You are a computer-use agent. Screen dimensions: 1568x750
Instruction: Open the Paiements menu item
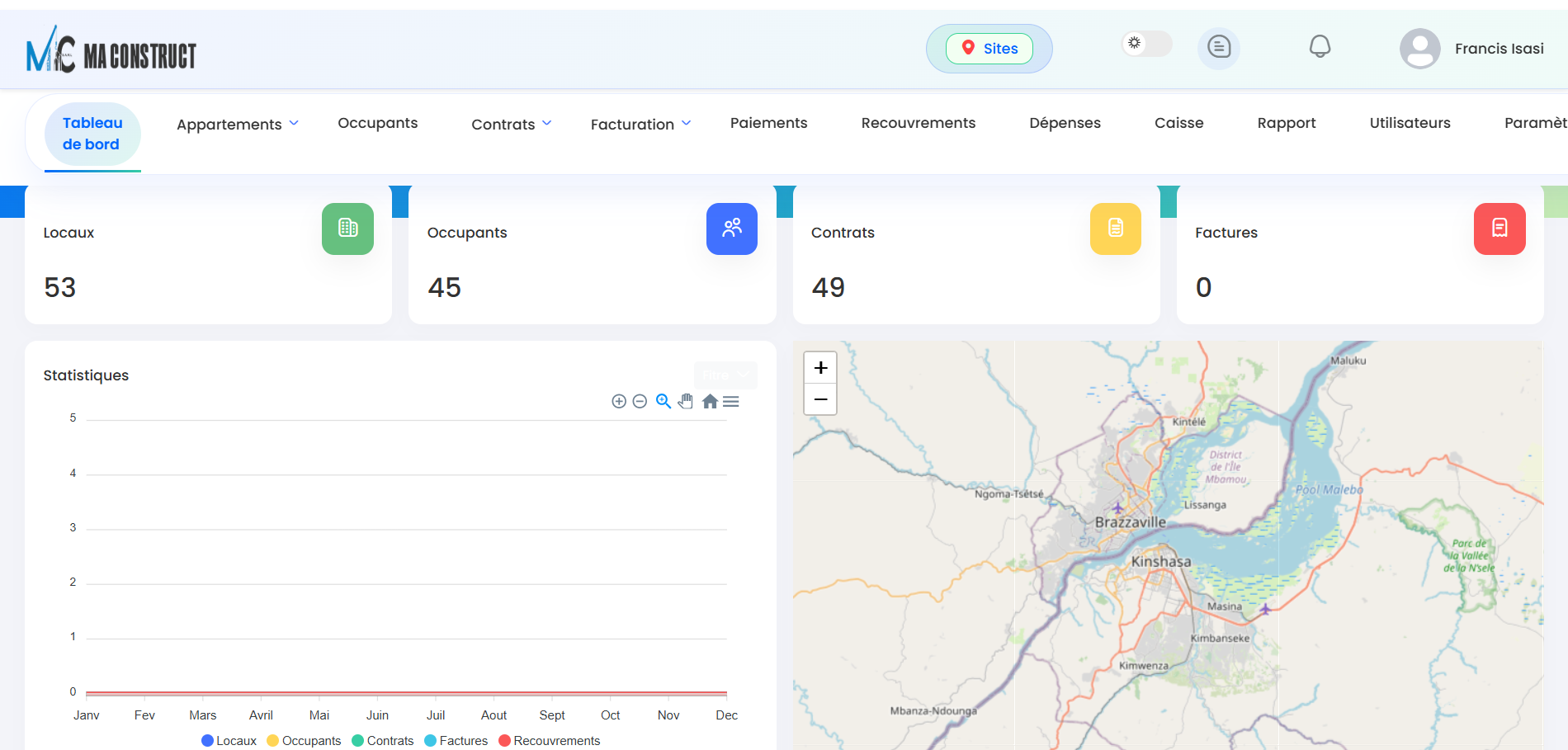pyautogui.click(x=768, y=123)
